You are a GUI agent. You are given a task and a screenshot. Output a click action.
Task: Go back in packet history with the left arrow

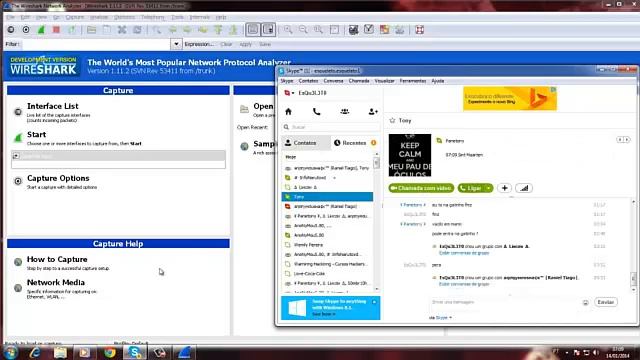pyautogui.click(x=172, y=30)
